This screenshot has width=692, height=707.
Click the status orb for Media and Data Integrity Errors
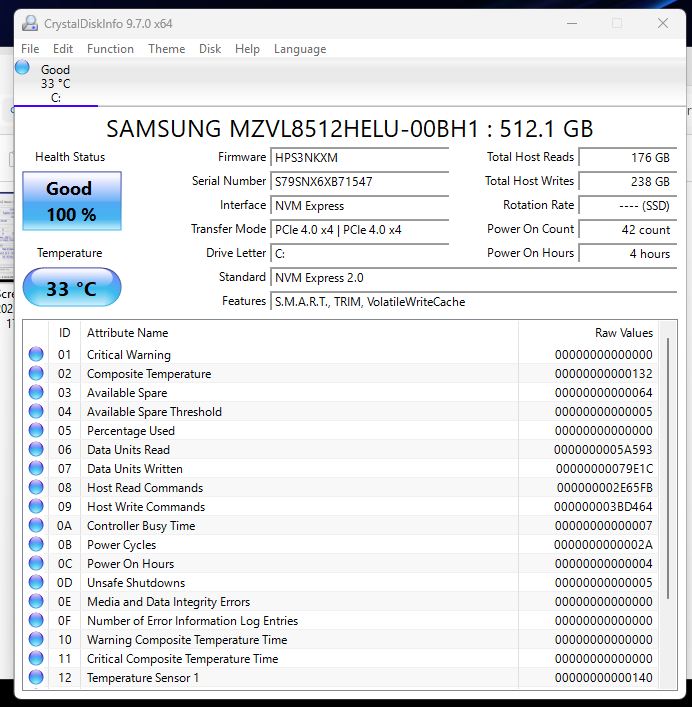(x=36, y=601)
